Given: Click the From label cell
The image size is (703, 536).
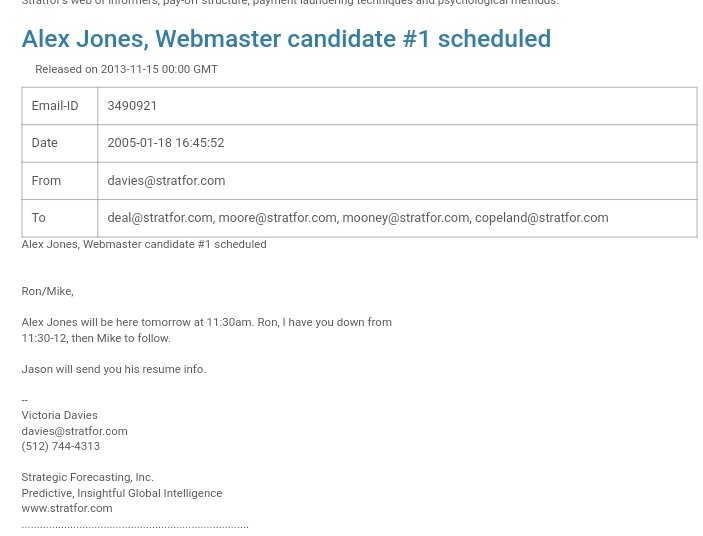Looking at the screenshot, I should coord(60,181).
